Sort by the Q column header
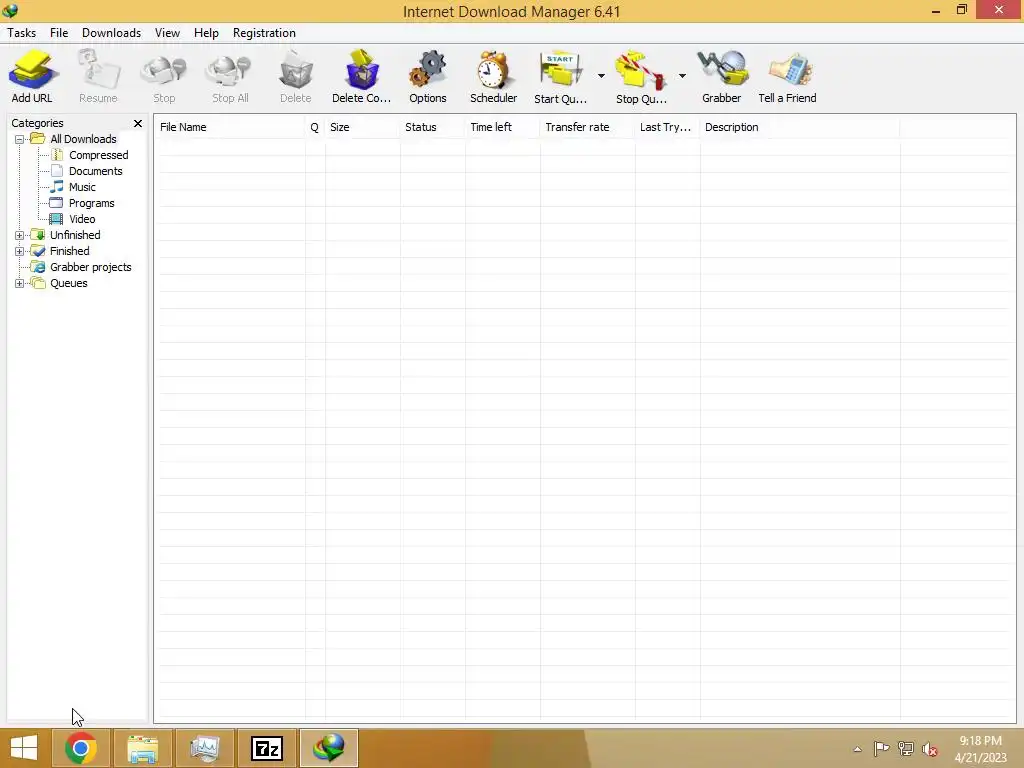Image resolution: width=1024 pixels, height=768 pixels. tap(315, 127)
